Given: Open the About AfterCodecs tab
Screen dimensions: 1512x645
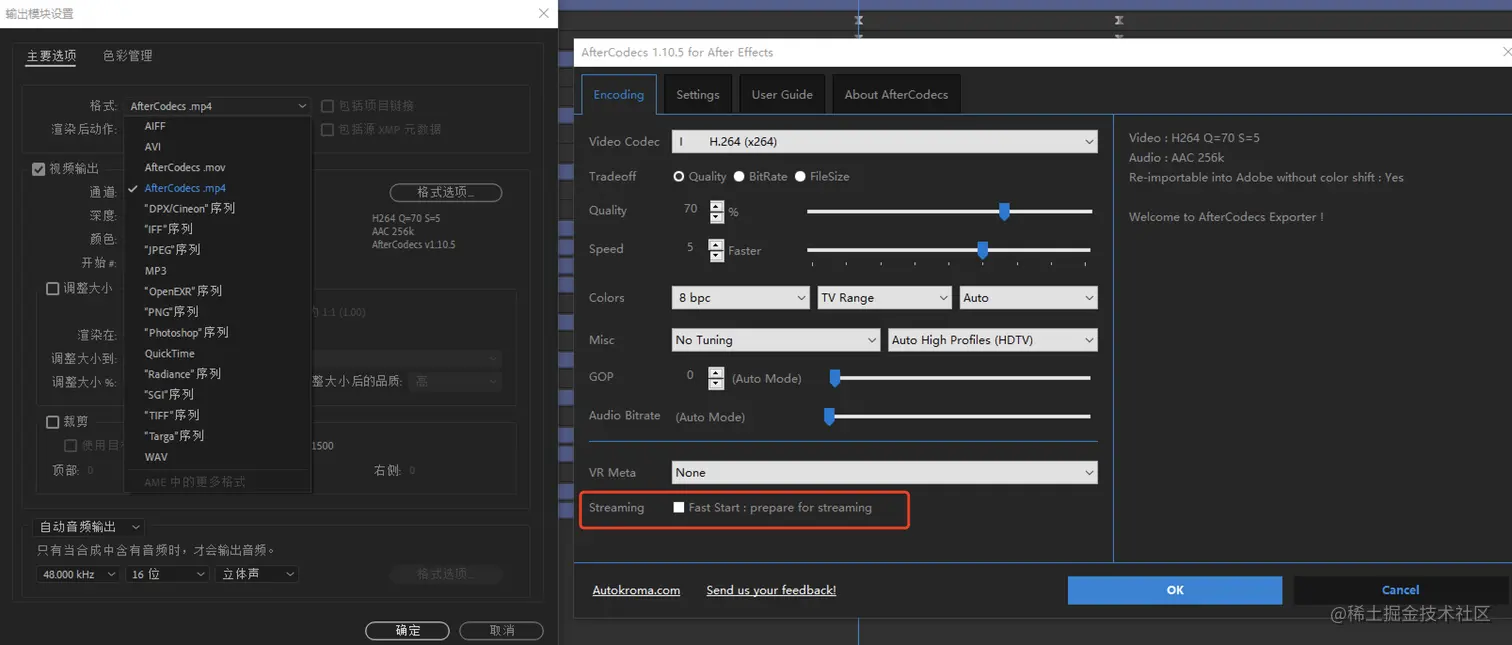Looking at the screenshot, I should click(896, 94).
